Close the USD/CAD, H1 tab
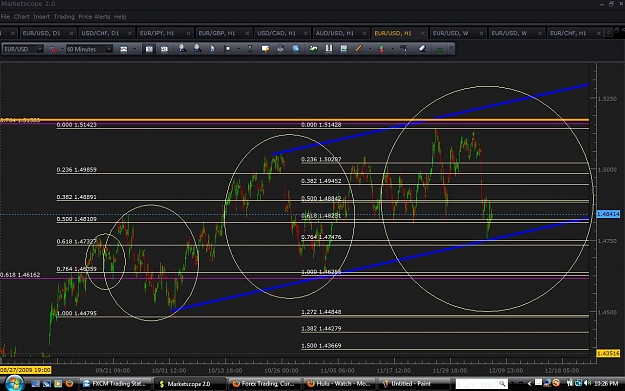The image size is (625, 391). (306, 33)
